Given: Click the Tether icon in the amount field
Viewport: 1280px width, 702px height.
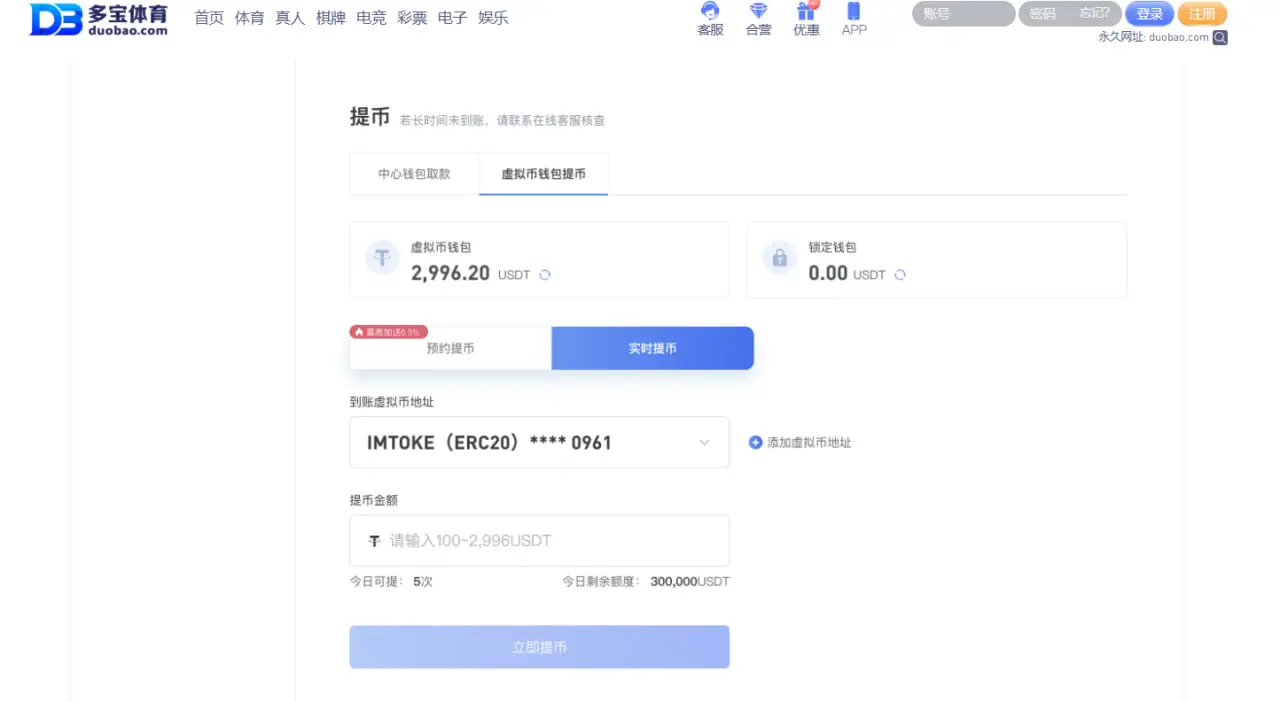Looking at the screenshot, I should 373,540.
